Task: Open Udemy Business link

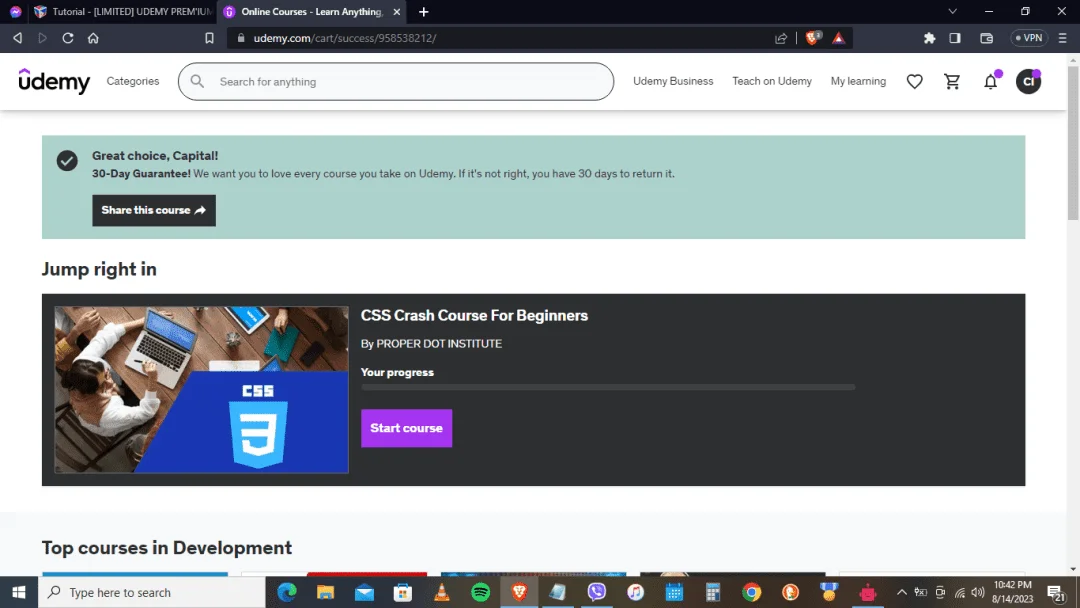Action: pyautogui.click(x=673, y=81)
